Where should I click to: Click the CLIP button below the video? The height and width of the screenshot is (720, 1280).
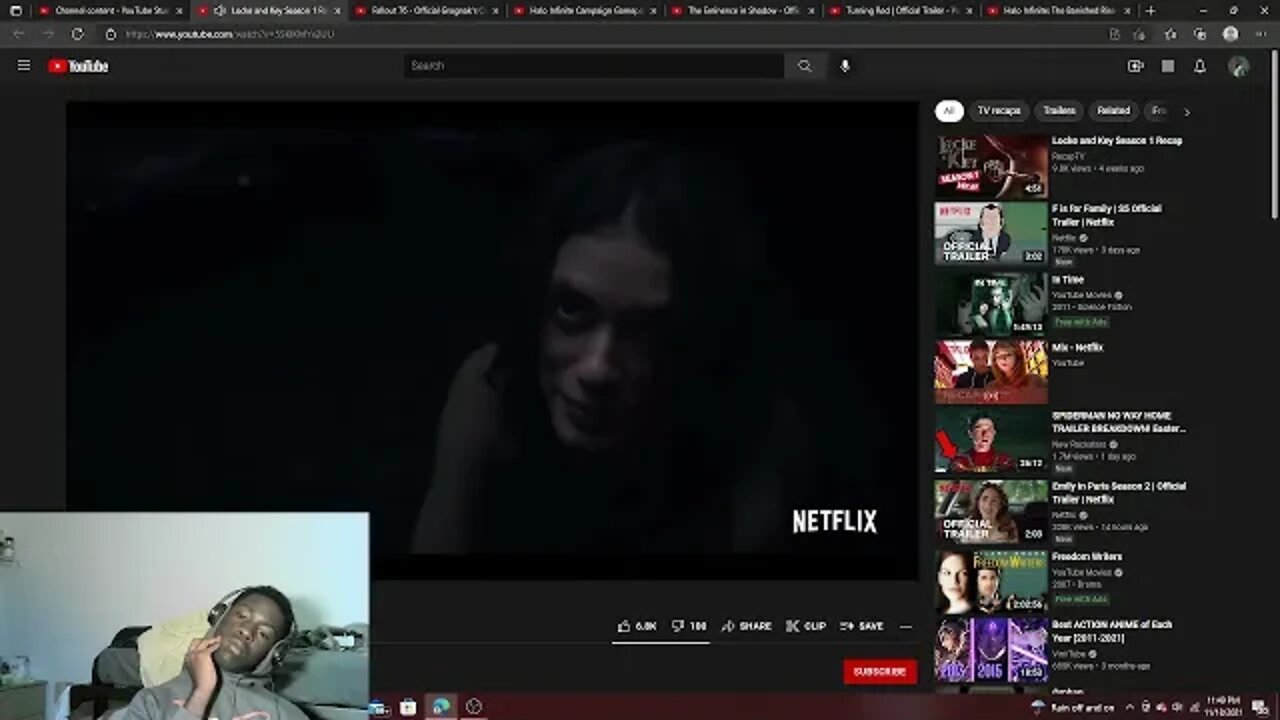pyautogui.click(x=806, y=626)
